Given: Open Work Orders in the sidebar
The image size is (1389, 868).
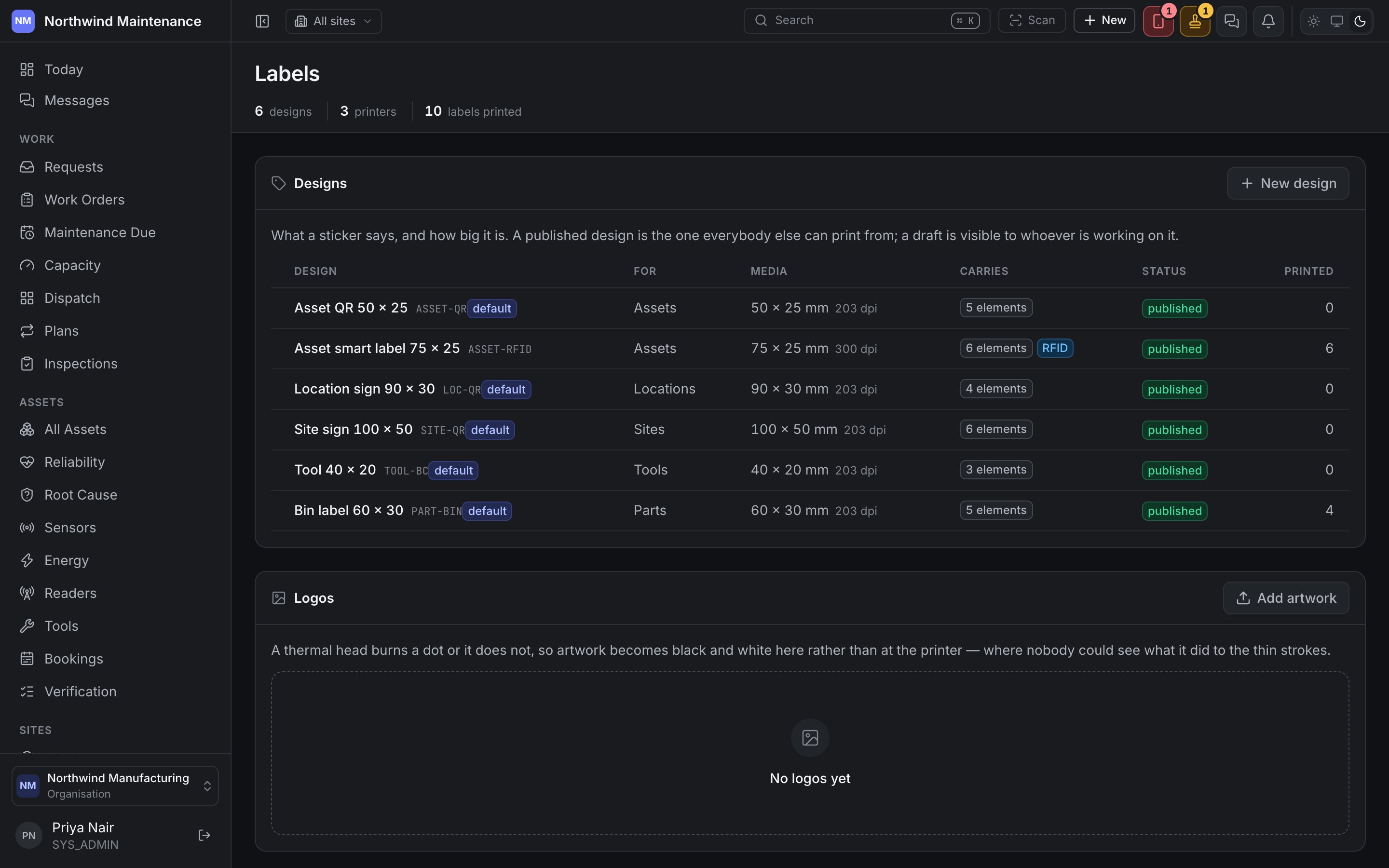Looking at the screenshot, I should point(115,200).
